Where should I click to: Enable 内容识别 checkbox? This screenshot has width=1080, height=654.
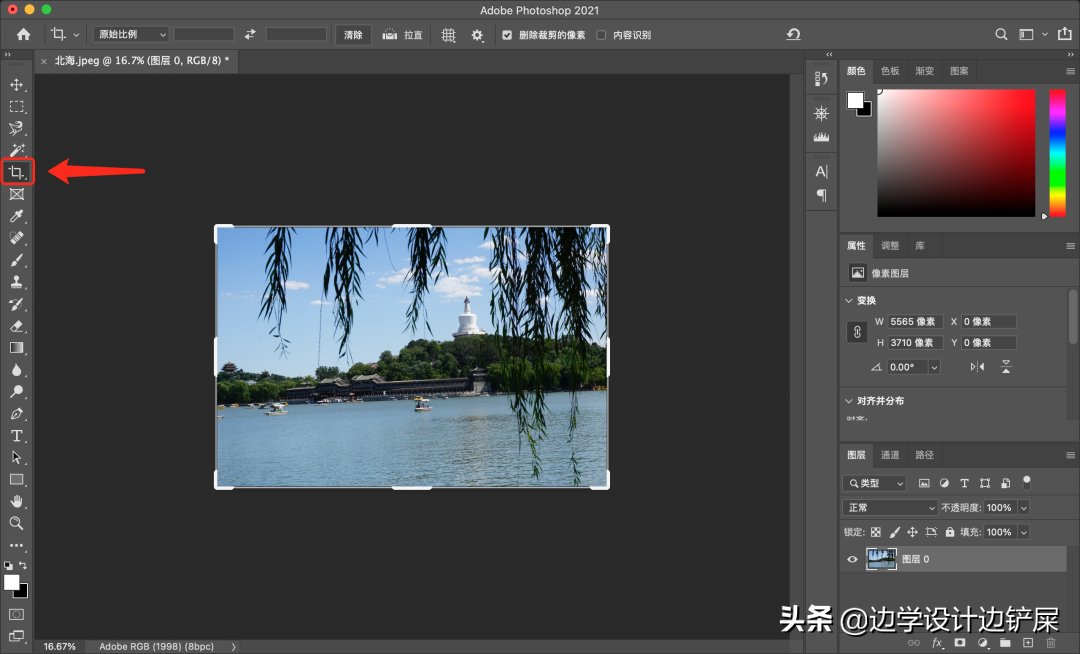point(601,35)
